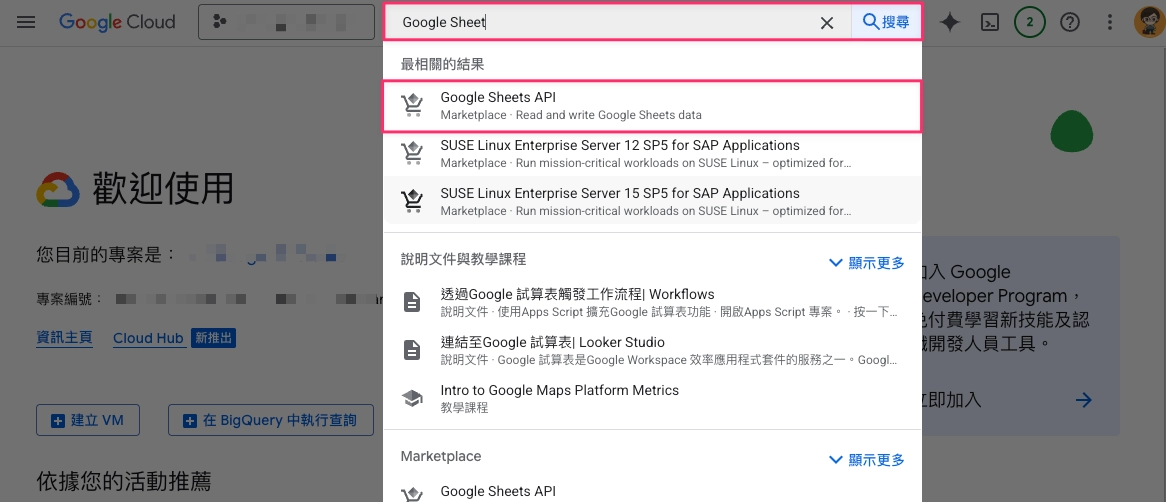The height and width of the screenshot is (502, 1166).
Task: Open 透過Google 試算表觸發工作流程 Workflows doc
Action: tap(652, 303)
